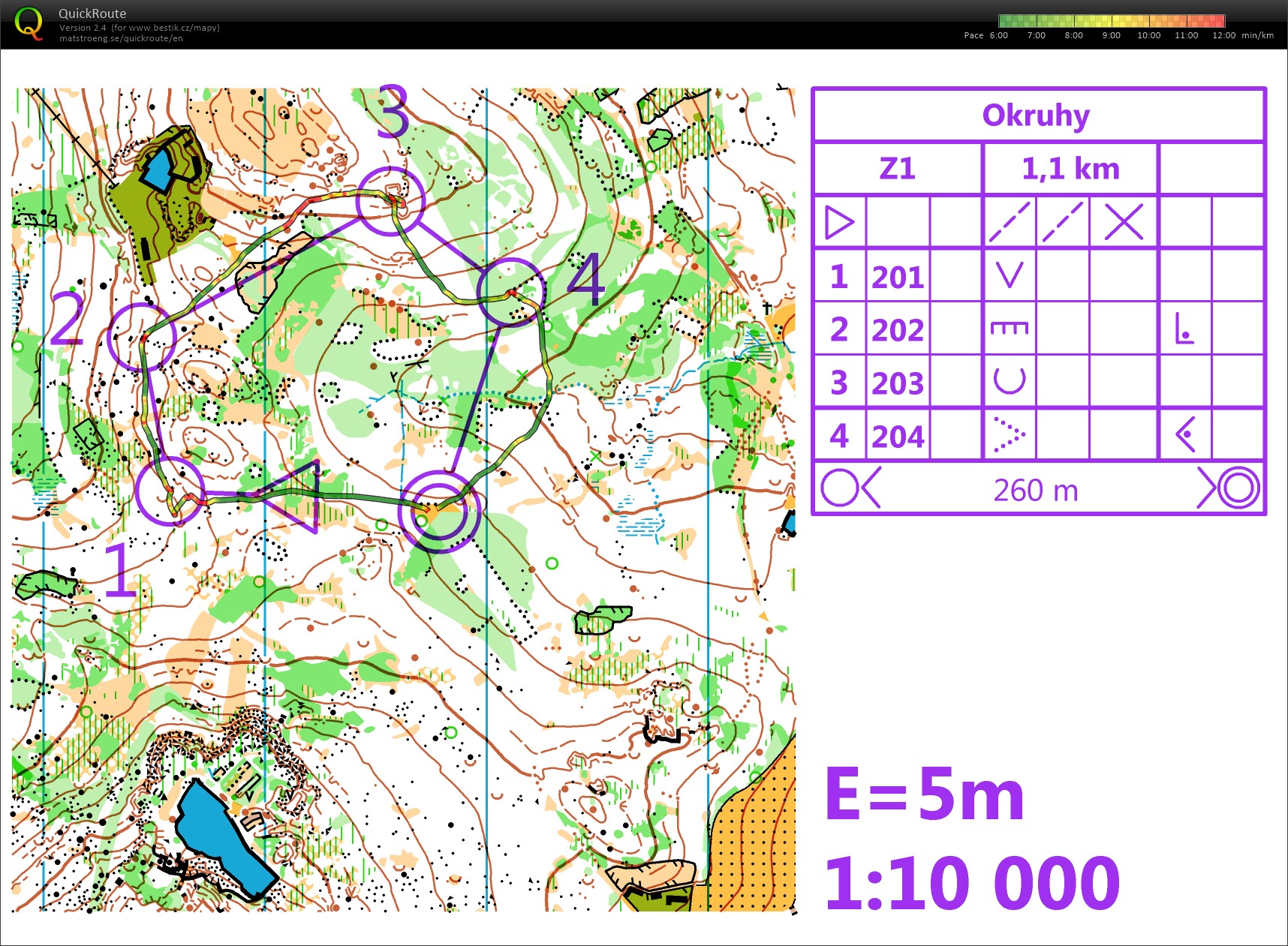Click the start triangle symbol in table
The image size is (1288, 946).
click(x=839, y=223)
